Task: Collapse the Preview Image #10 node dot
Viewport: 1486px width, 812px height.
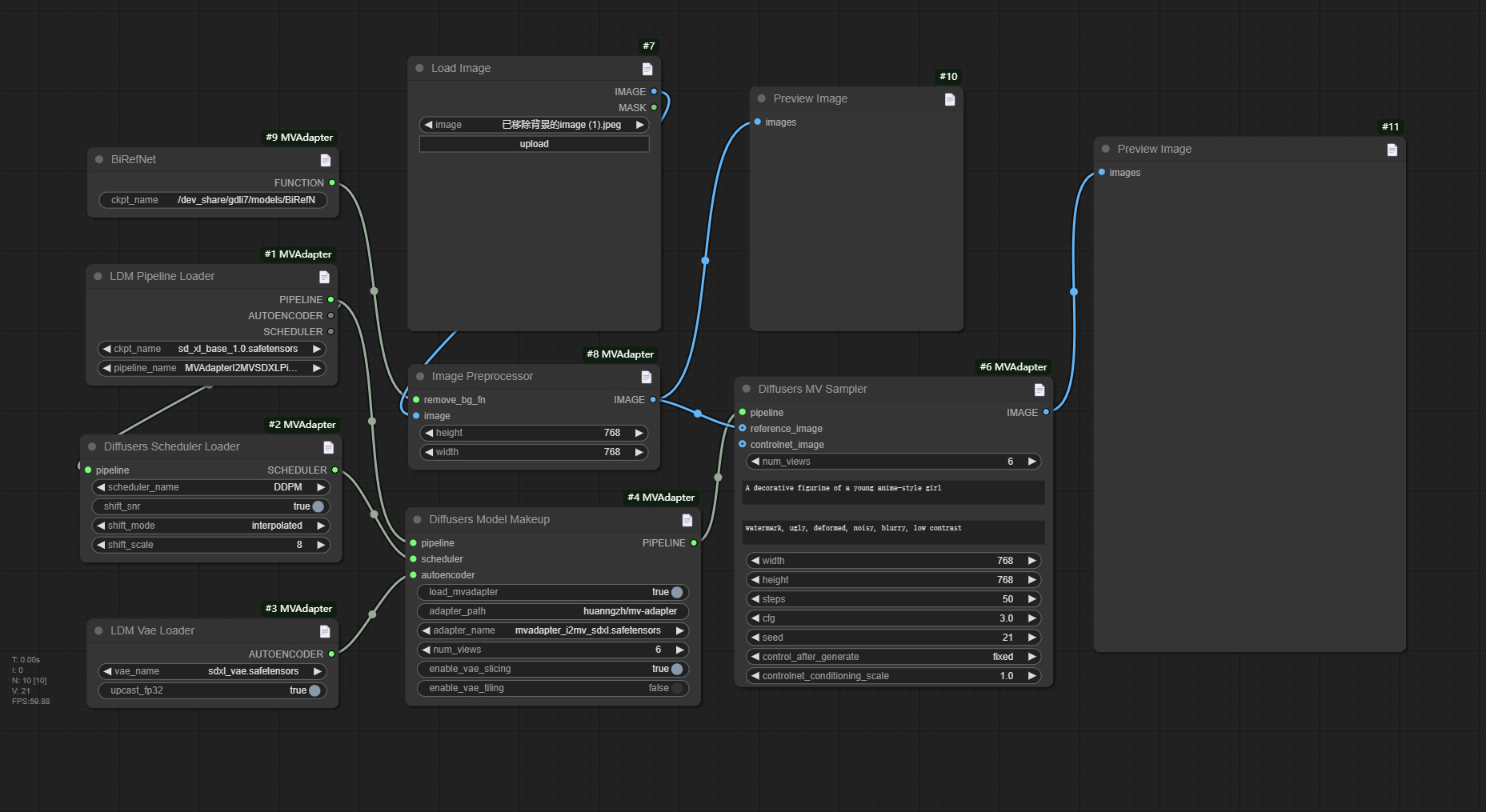Action: tap(760, 98)
